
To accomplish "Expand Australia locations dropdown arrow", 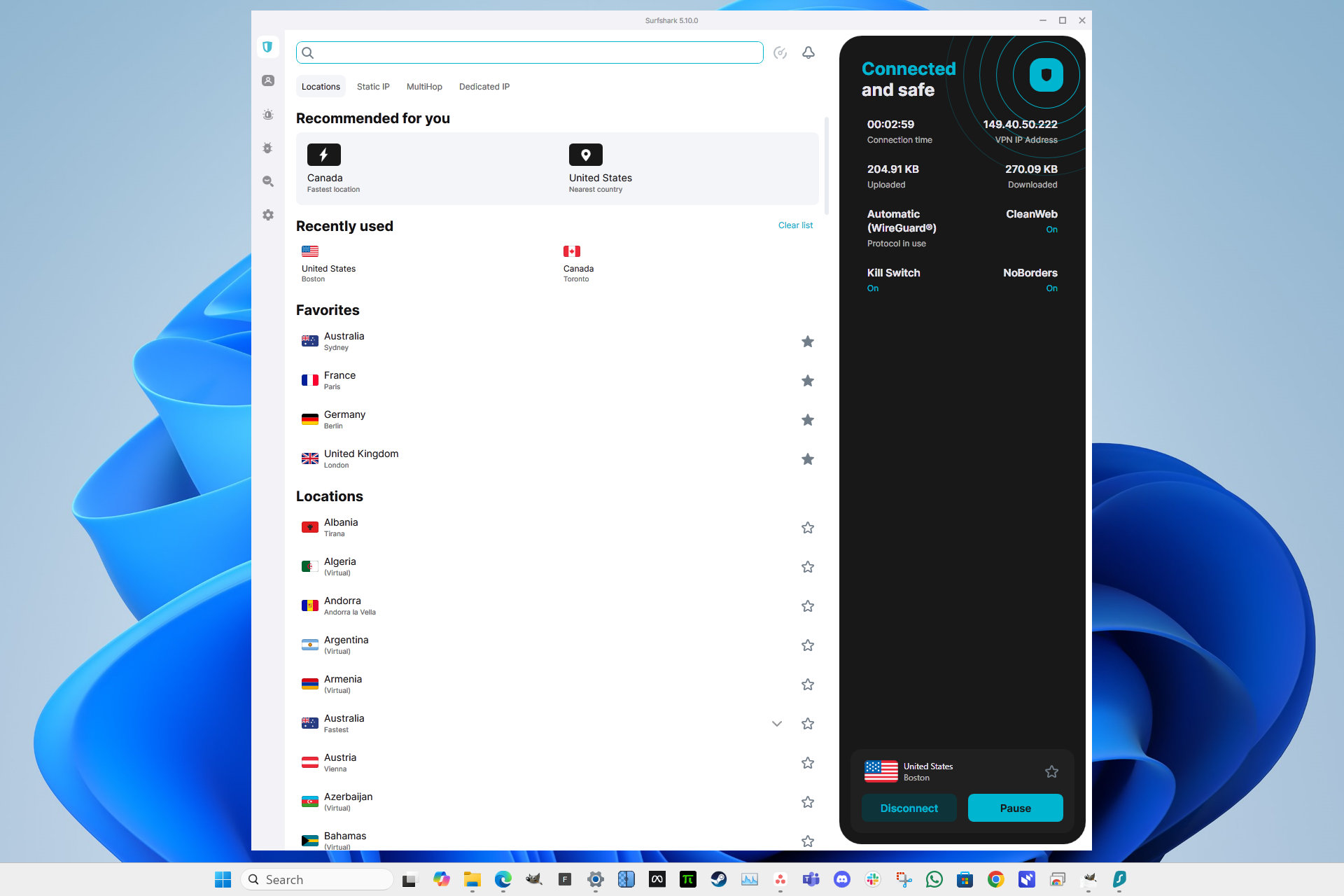I will point(776,723).
